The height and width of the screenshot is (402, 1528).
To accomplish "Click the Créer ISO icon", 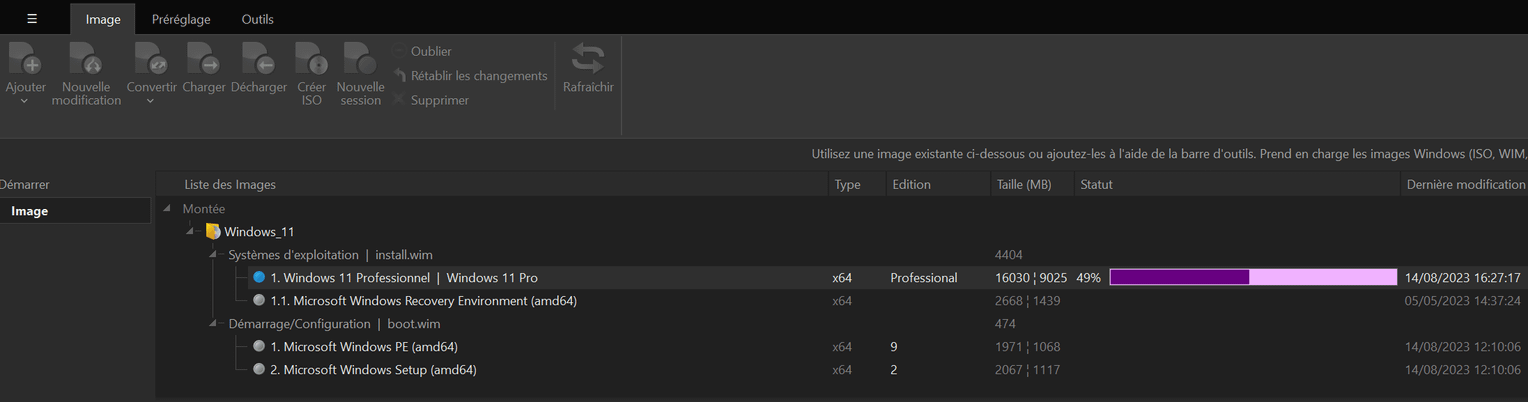I will click(x=312, y=59).
